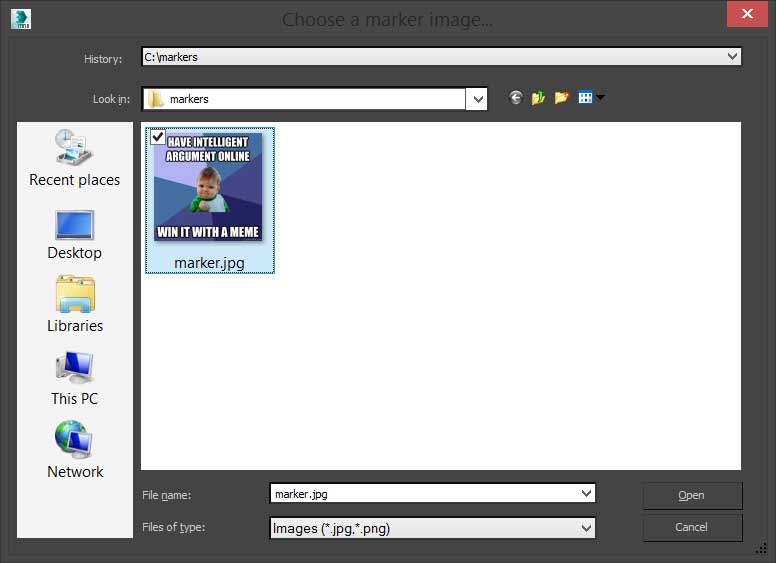Create a new folder
Viewport: 776px width, 563px height.
(561, 97)
